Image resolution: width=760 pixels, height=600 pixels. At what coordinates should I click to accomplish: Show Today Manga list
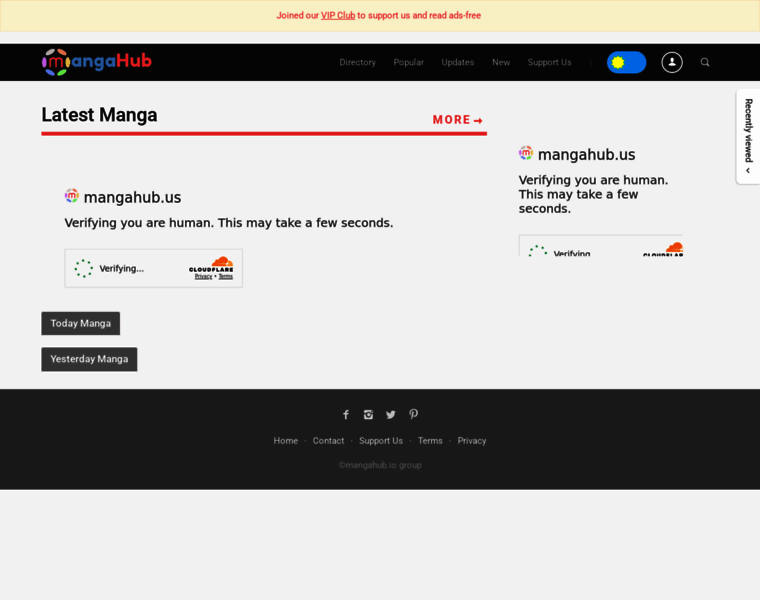[x=80, y=323]
